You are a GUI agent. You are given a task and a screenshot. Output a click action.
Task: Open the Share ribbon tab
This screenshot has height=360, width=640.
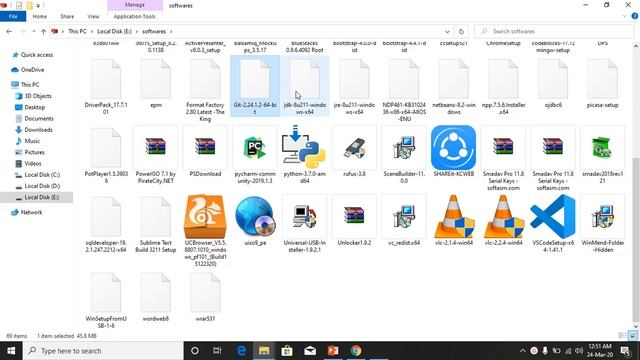pyautogui.click(x=67, y=16)
